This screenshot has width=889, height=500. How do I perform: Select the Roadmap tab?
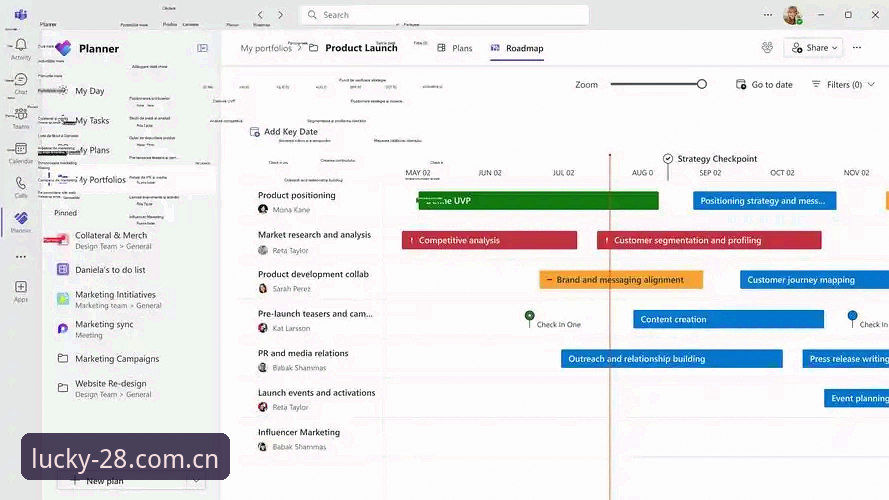coord(517,48)
